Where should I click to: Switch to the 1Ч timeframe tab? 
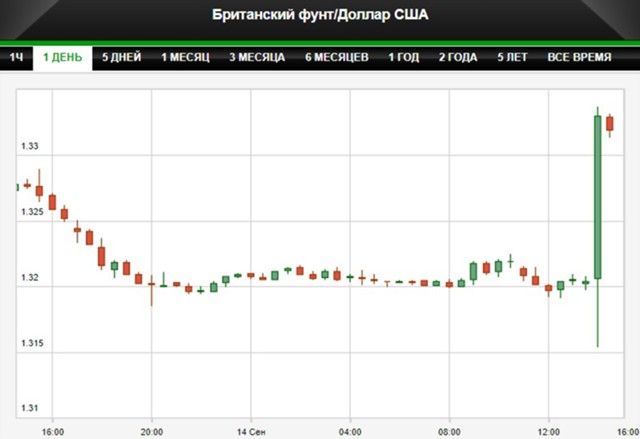16,58
